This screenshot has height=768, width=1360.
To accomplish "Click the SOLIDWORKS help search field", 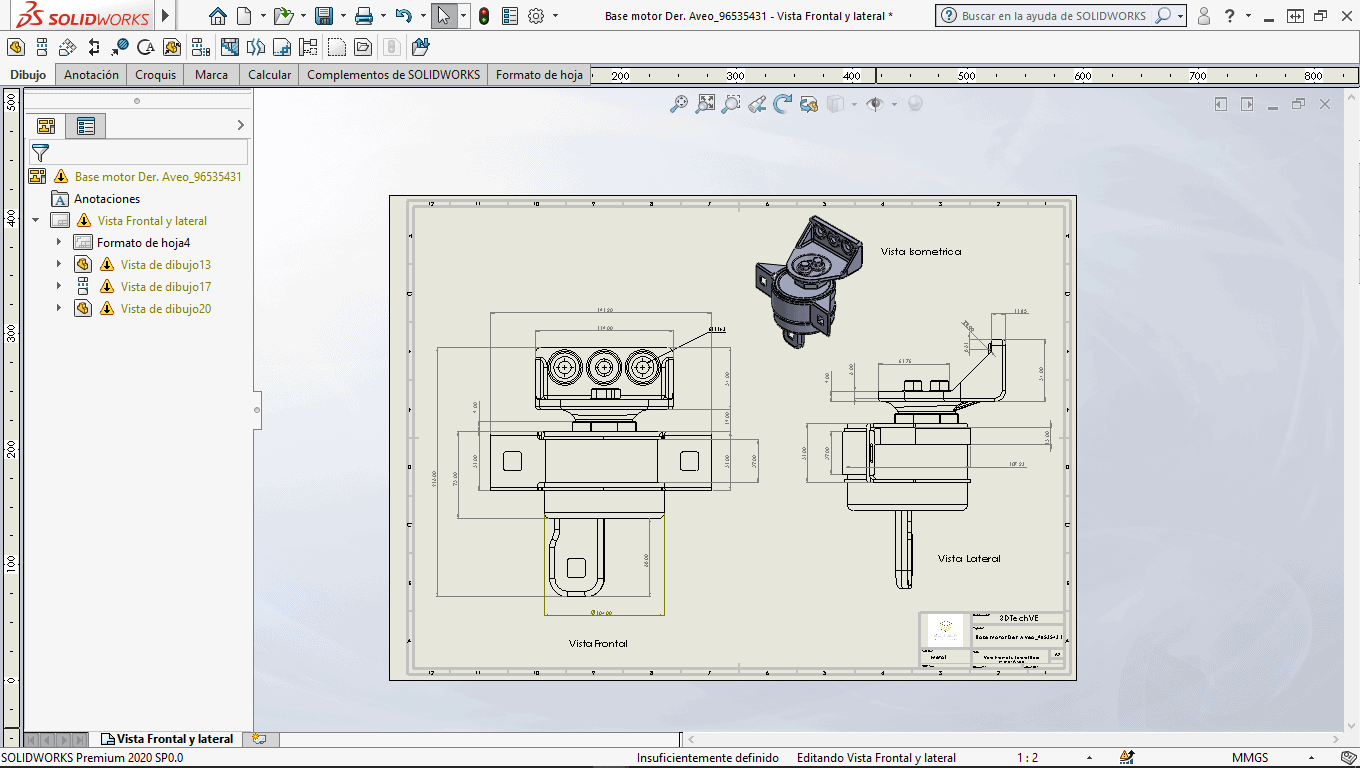I will 1052,16.
